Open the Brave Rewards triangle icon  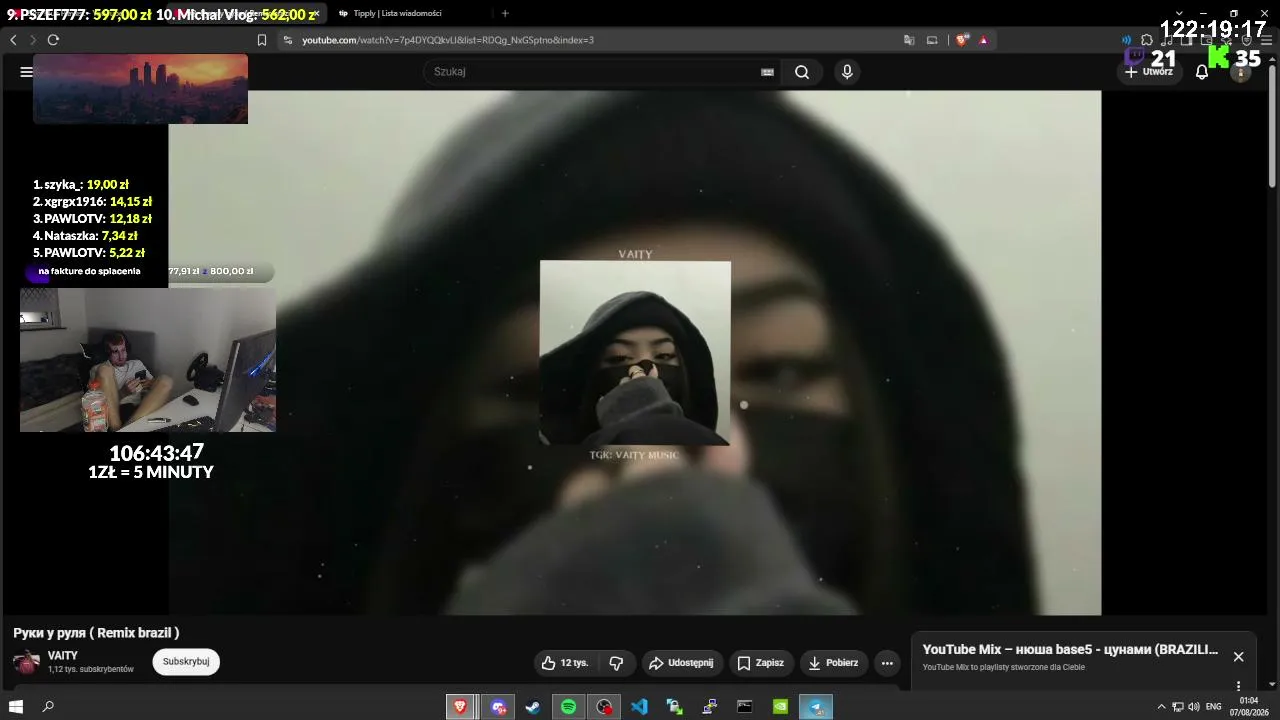point(984,40)
